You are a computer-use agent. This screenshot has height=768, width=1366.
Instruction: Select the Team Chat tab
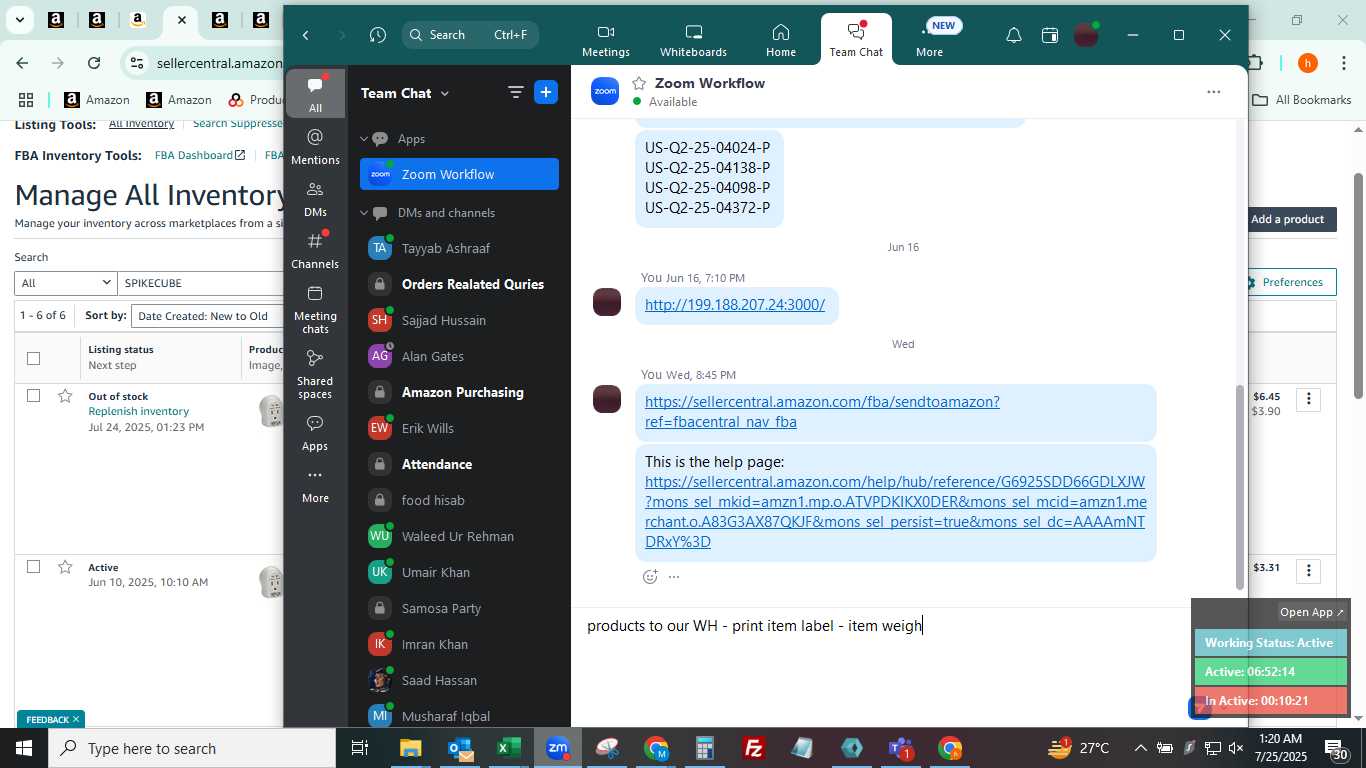pyautogui.click(x=856, y=40)
